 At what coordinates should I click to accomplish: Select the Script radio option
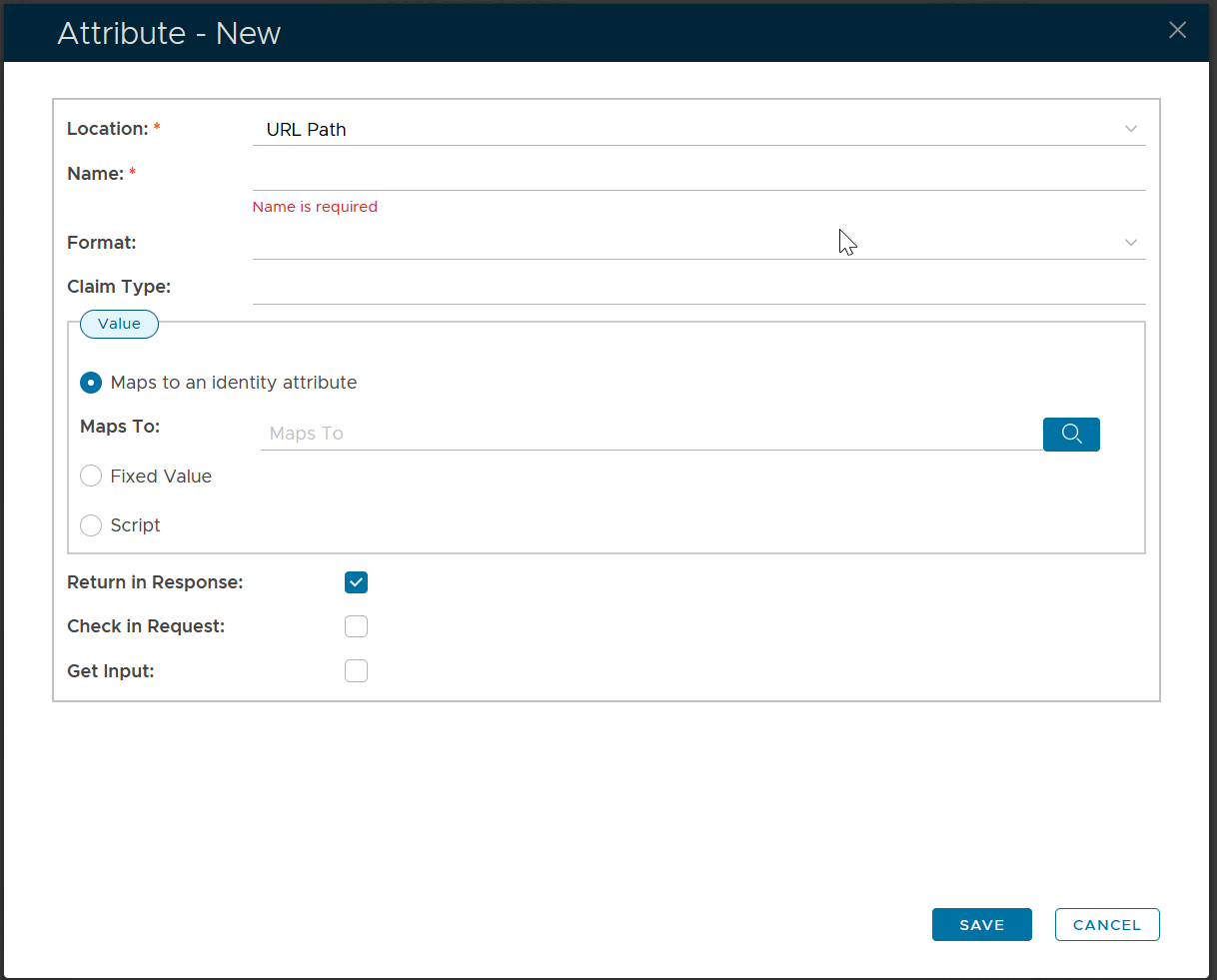coord(91,525)
